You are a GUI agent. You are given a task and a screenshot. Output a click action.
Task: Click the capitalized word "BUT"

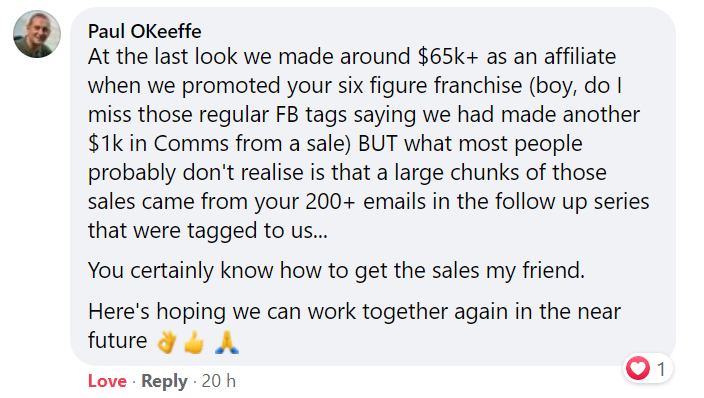click(378, 144)
